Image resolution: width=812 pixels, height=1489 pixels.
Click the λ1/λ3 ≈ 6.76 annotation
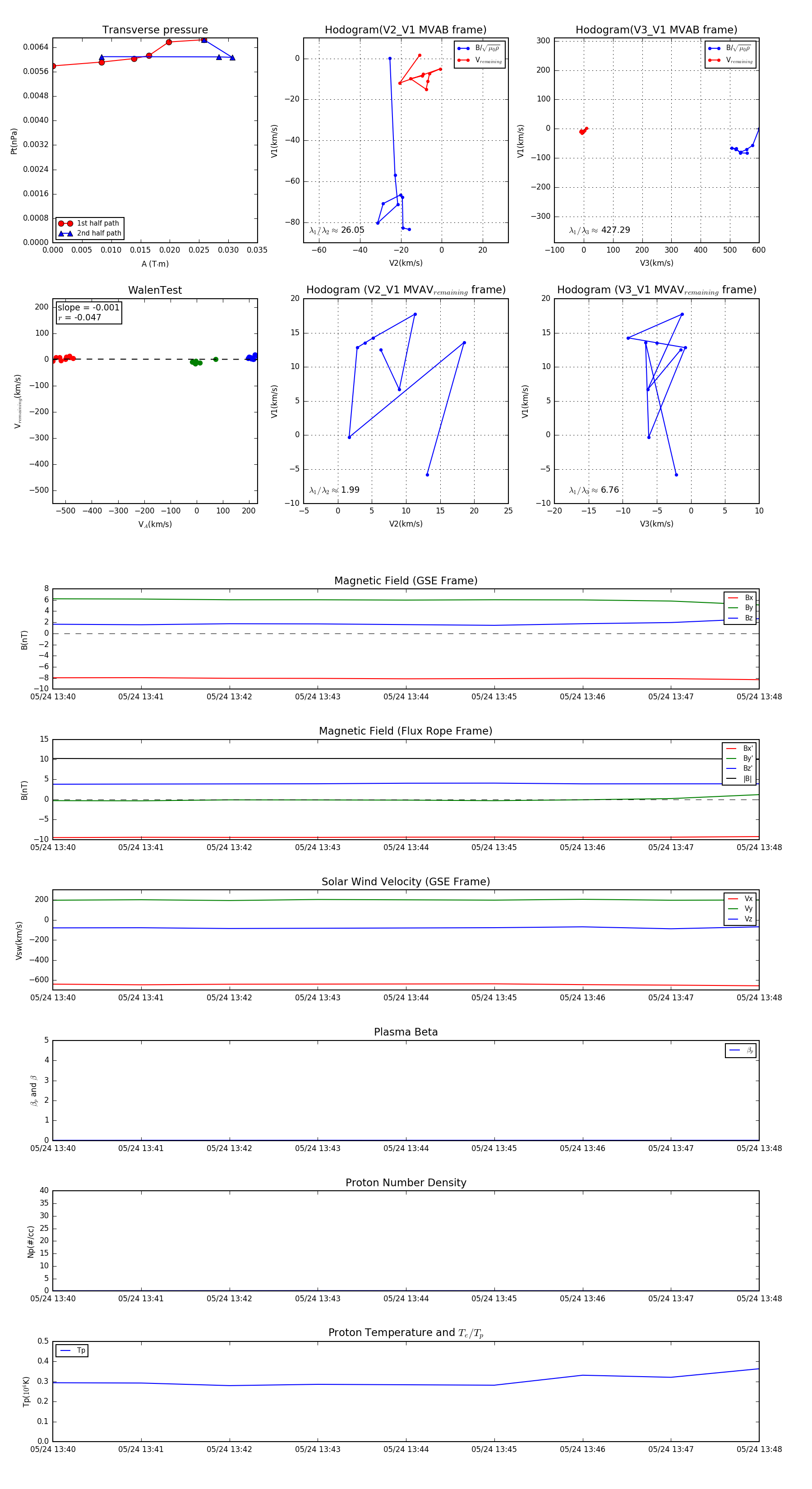594,490
